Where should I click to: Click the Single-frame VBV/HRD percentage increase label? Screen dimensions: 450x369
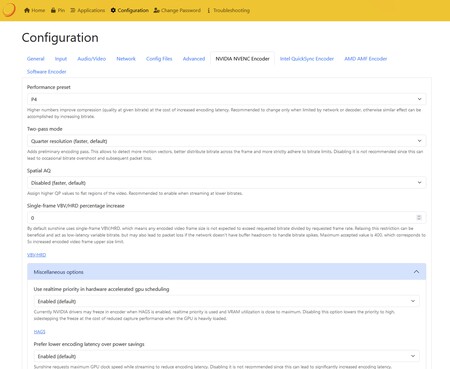[76, 206]
